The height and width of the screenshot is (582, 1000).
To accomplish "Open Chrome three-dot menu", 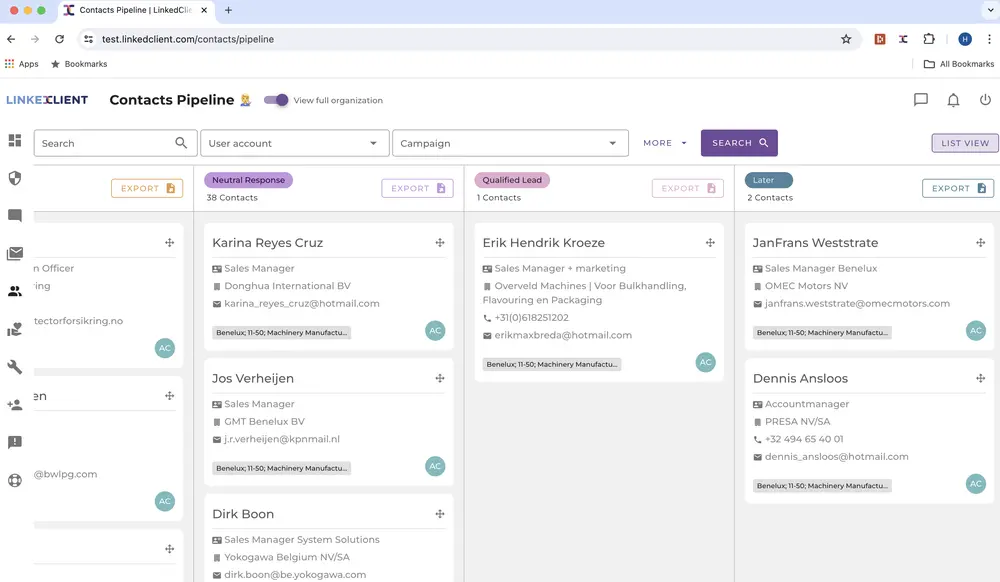I will pos(989,39).
